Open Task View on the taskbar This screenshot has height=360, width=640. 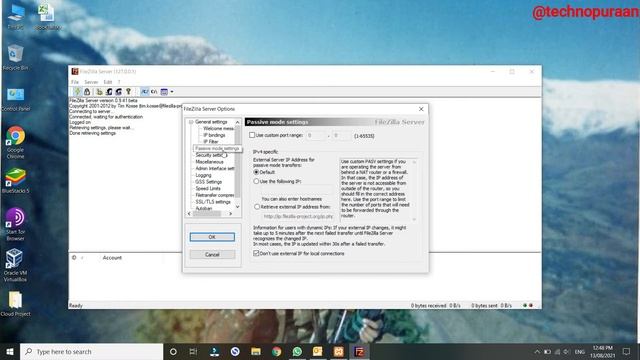coord(193,351)
